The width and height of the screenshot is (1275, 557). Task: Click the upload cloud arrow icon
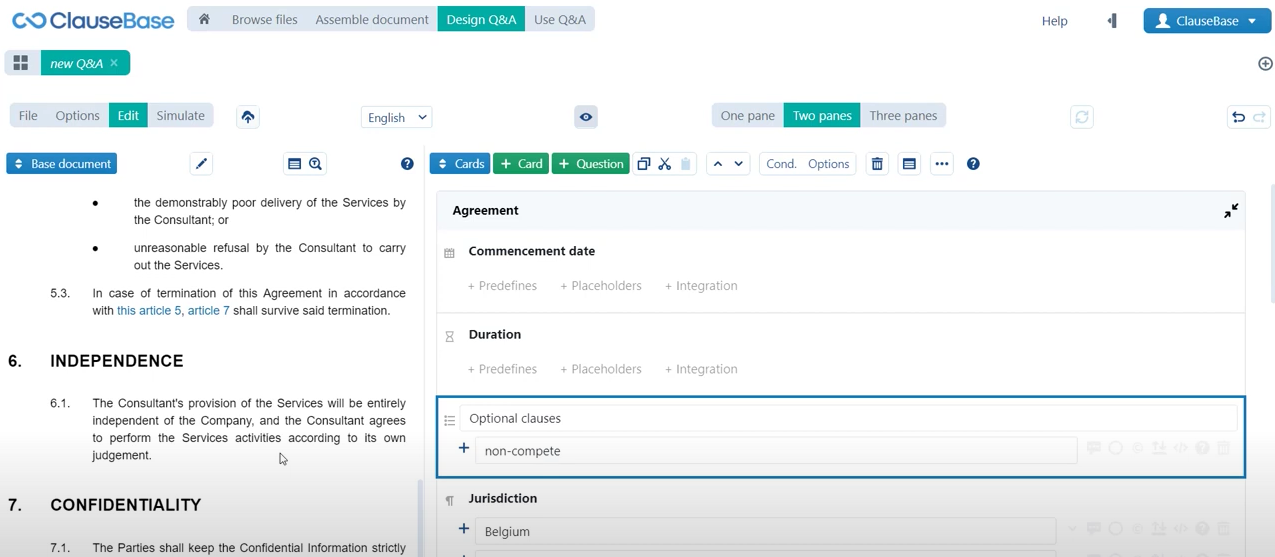[248, 117]
